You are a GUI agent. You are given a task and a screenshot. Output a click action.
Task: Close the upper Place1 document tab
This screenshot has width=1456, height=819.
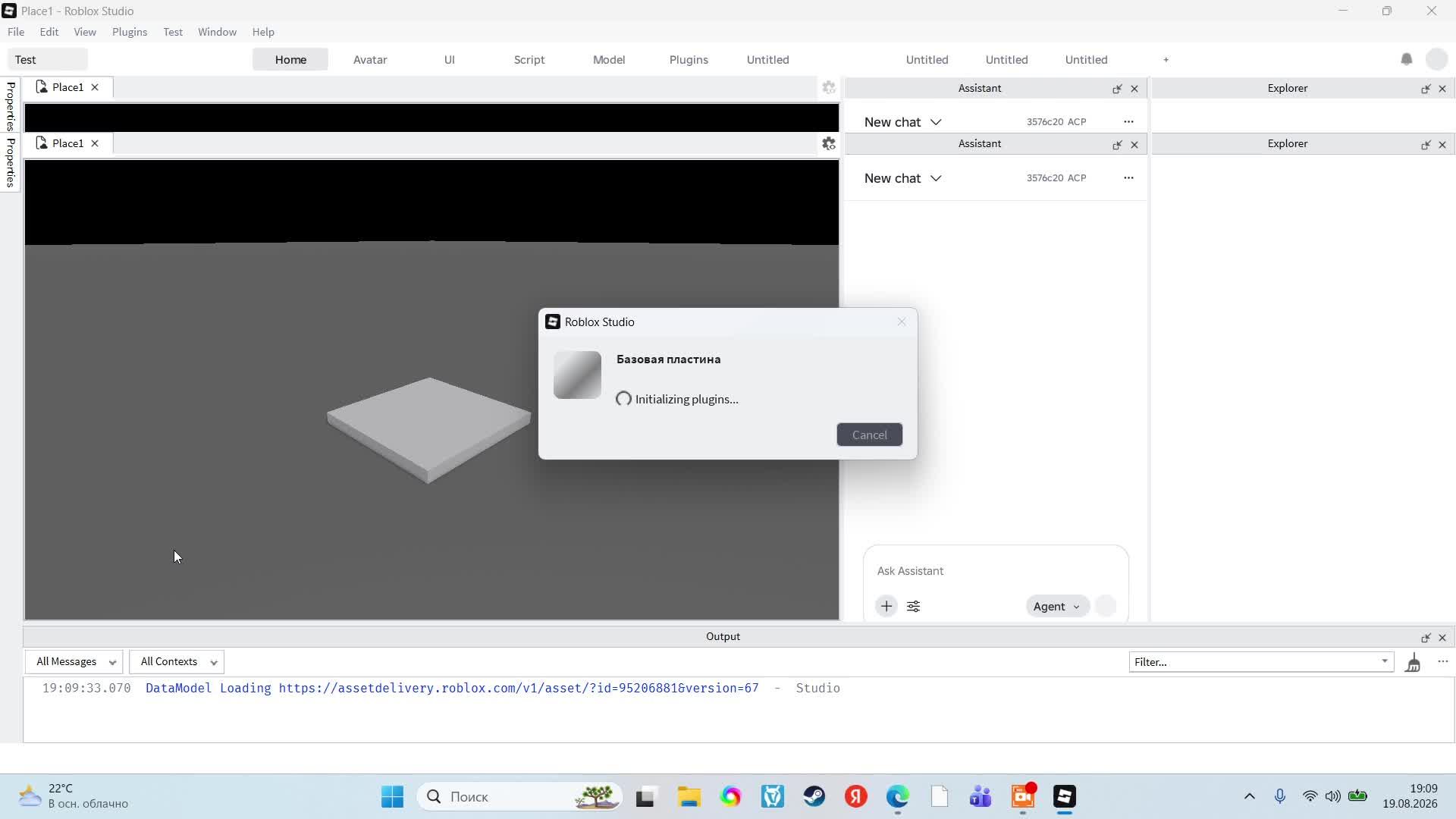pyautogui.click(x=95, y=87)
